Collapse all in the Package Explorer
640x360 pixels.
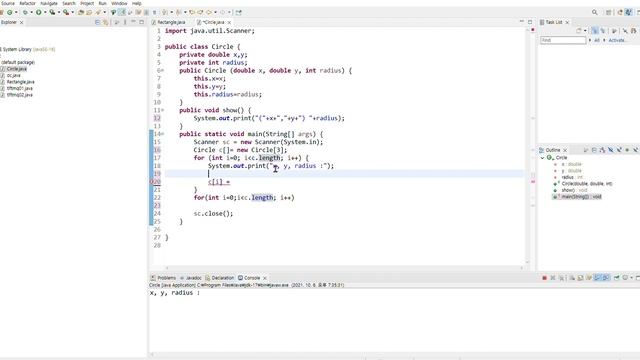click(97, 22)
